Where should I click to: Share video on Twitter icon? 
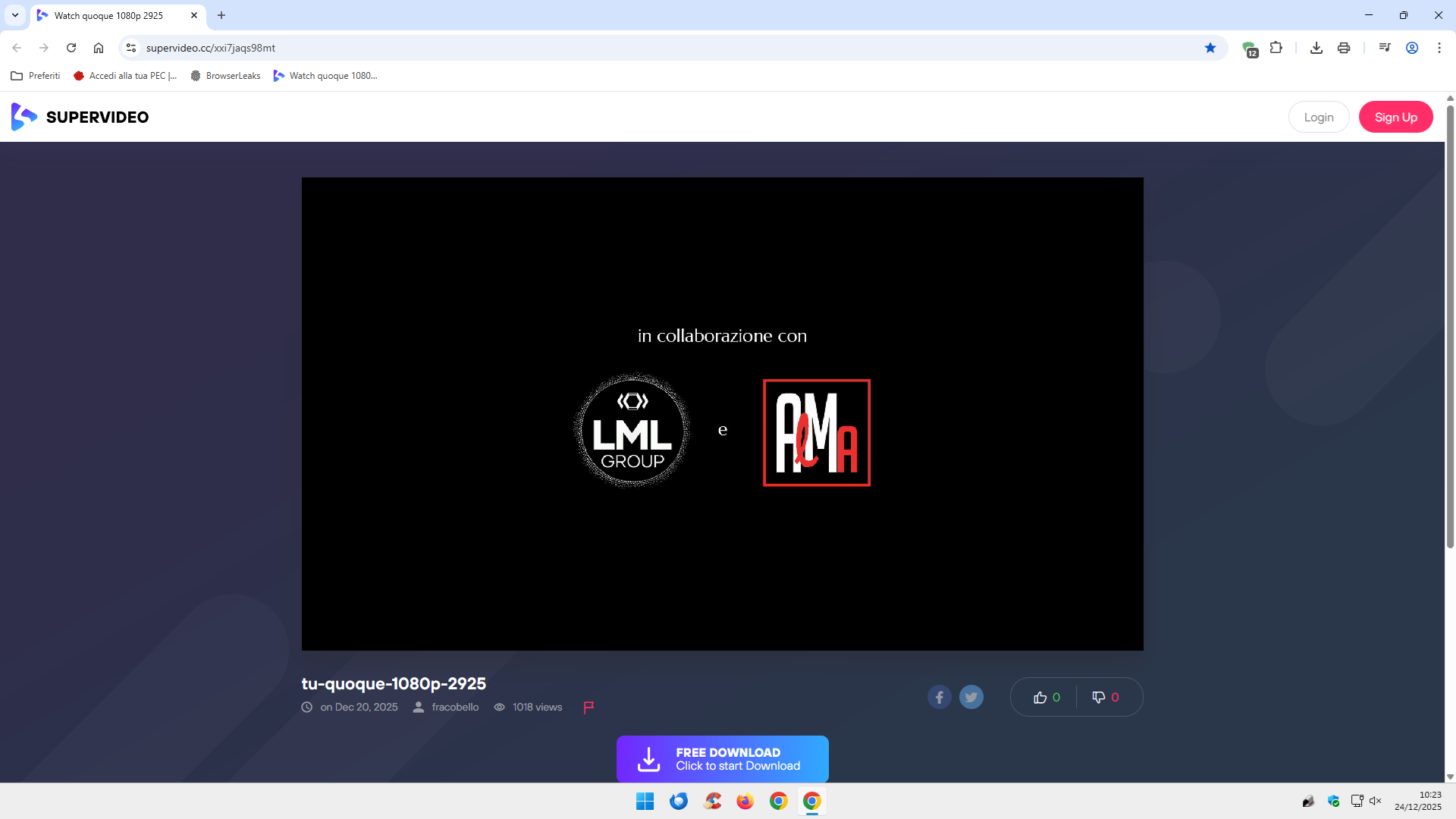point(971,697)
